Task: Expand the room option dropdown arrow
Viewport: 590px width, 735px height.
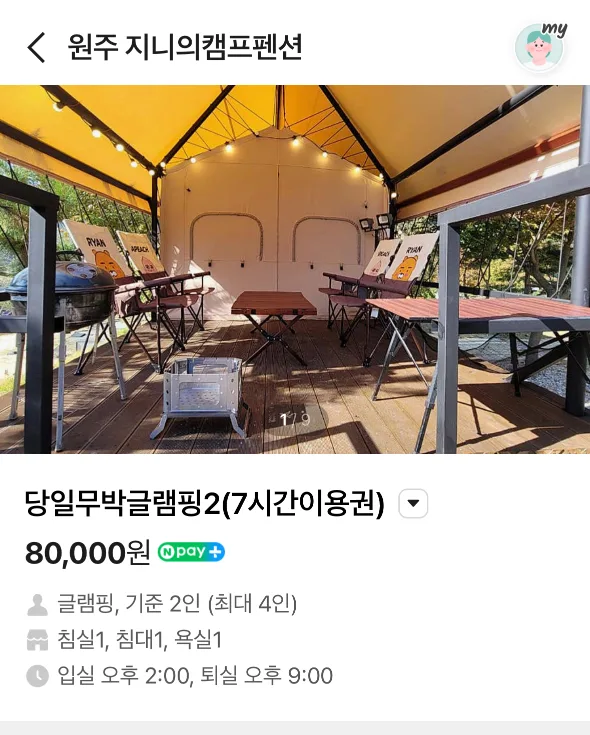Action: [x=413, y=503]
